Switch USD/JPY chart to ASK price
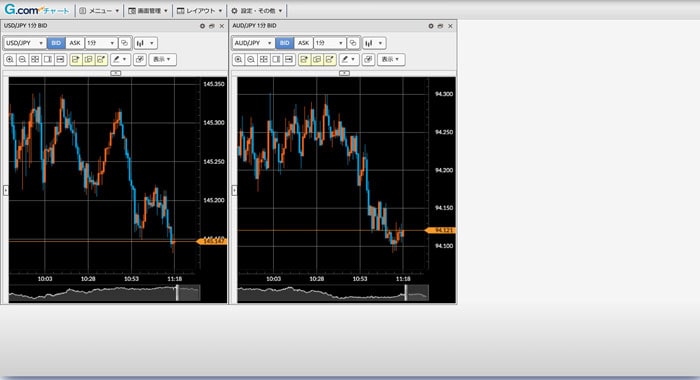This screenshot has width=700, height=380. coord(75,43)
